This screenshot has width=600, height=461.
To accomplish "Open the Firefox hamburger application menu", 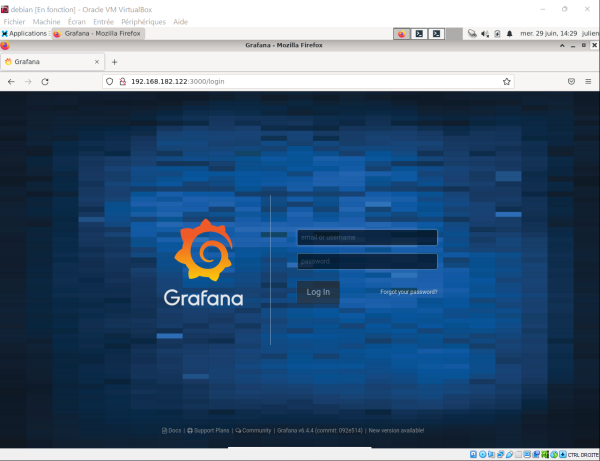I will pyautogui.click(x=588, y=81).
